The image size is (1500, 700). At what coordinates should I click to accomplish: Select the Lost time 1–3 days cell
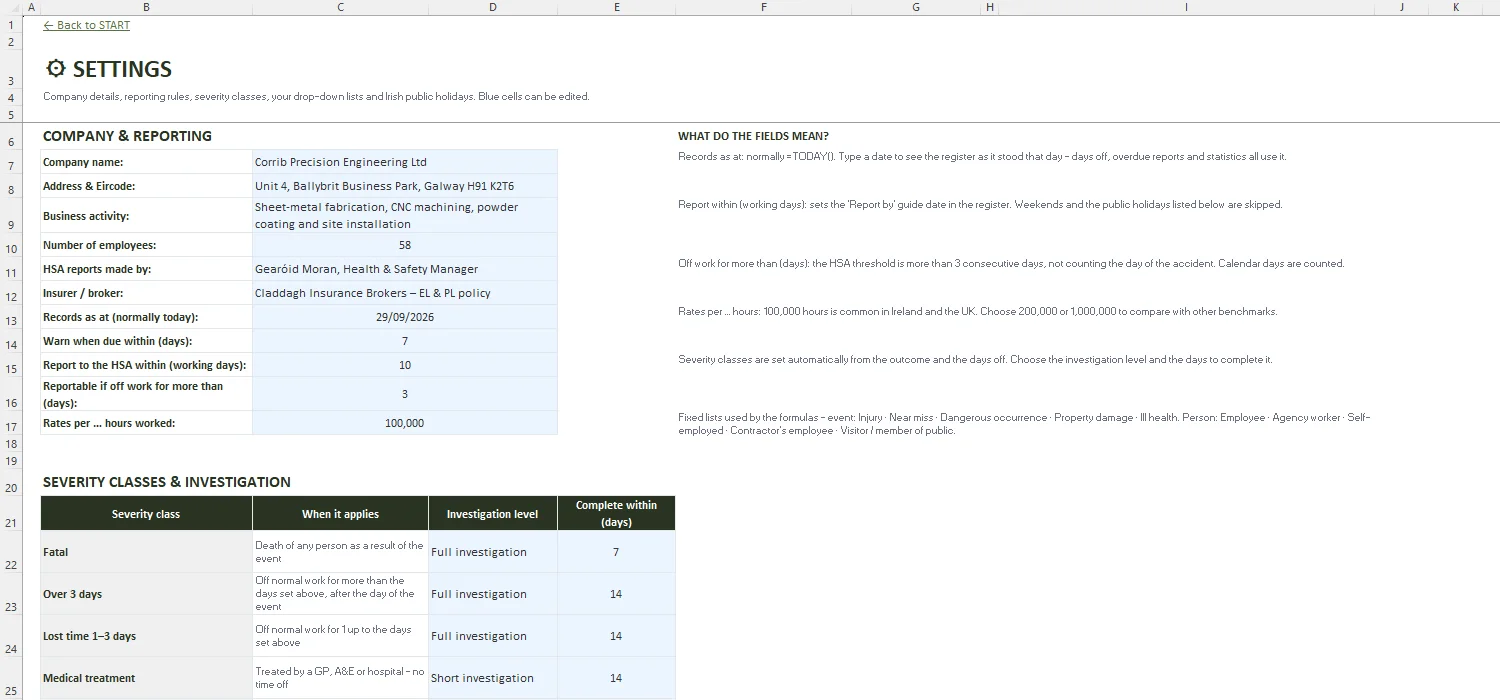146,636
